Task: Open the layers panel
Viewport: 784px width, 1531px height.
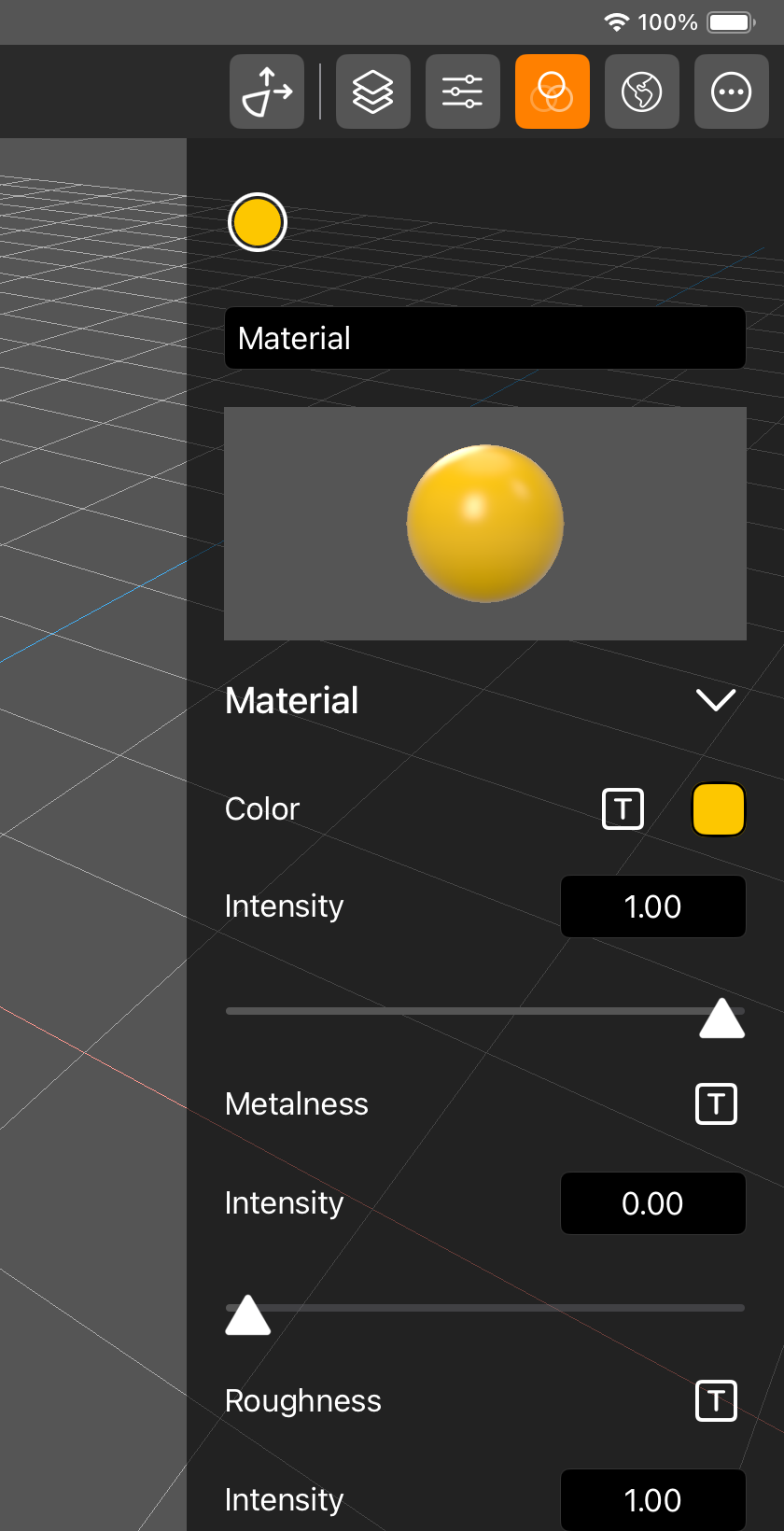Action: pos(373,91)
